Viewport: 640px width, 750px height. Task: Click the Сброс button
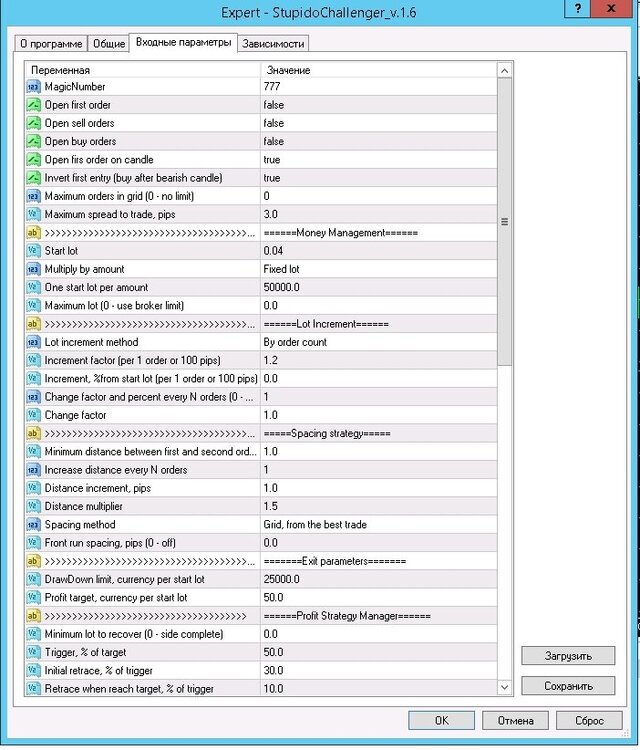click(589, 720)
